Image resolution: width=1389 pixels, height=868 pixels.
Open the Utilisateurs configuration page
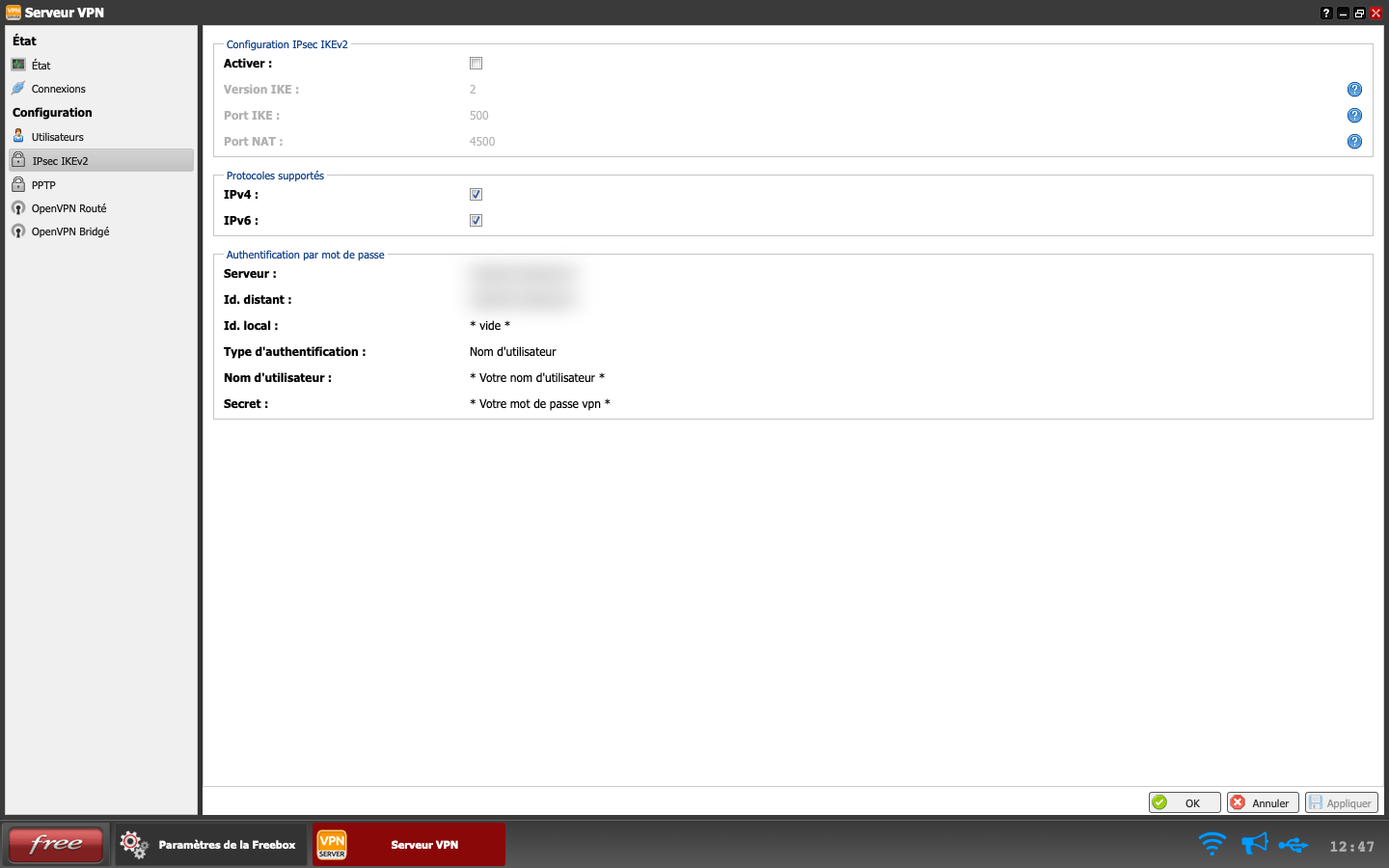click(101, 137)
